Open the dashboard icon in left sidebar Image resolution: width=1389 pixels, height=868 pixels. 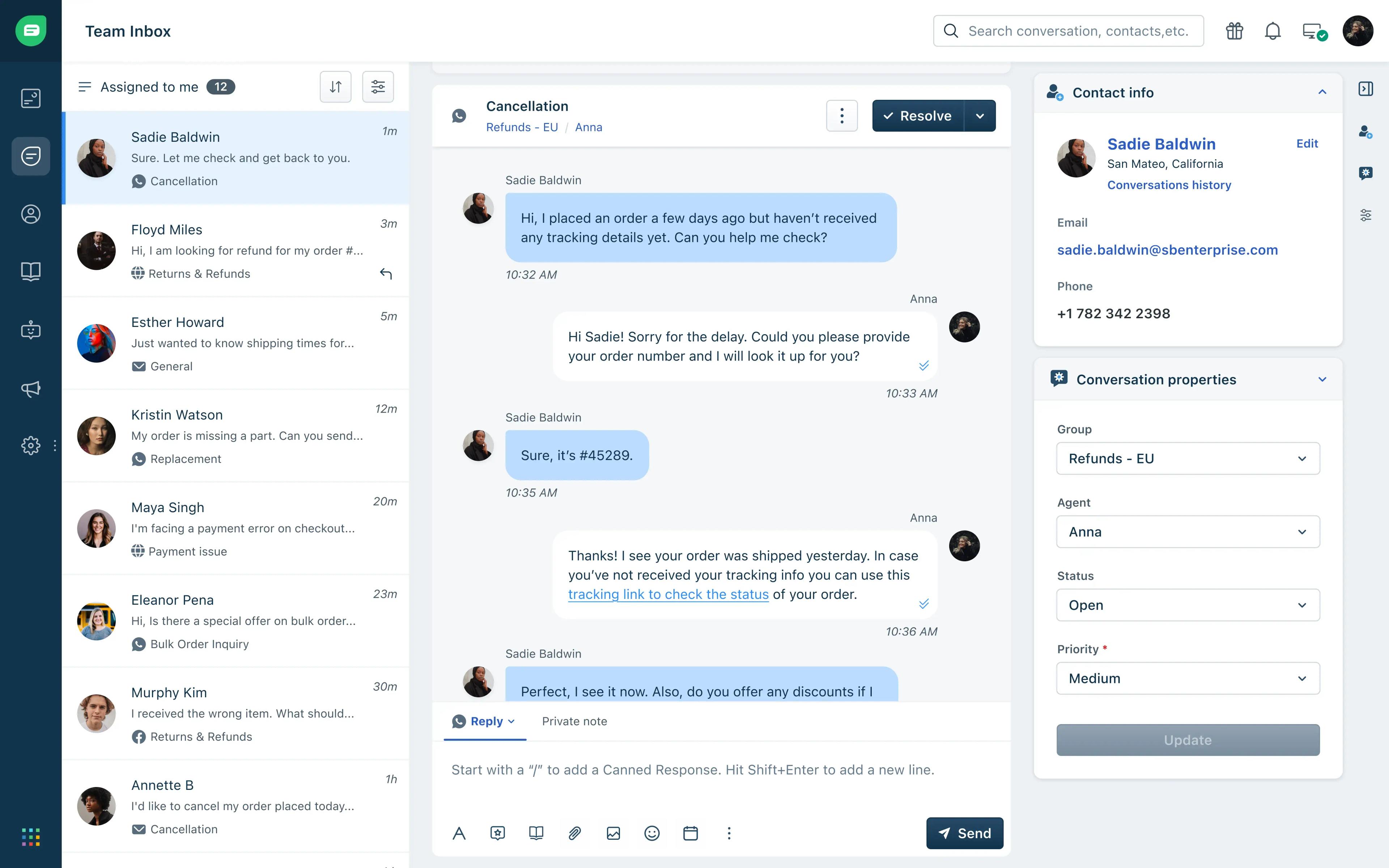[x=31, y=98]
